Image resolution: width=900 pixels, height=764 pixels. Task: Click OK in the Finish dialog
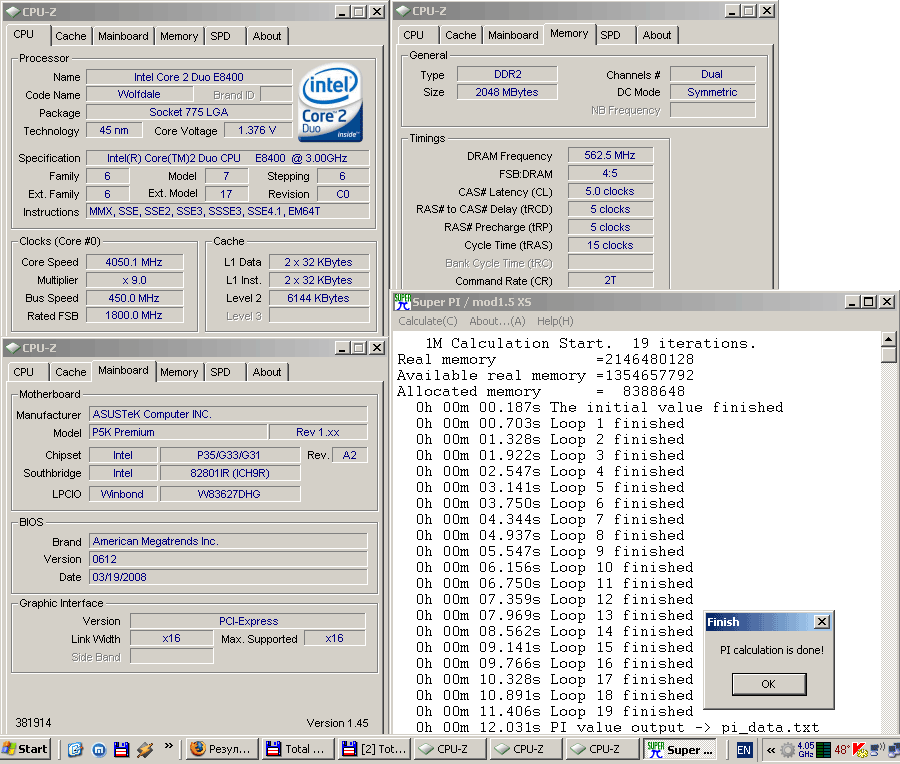[x=769, y=684]
